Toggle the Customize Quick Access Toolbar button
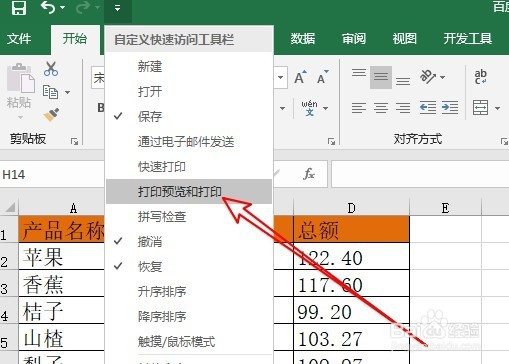Image resolution: width=509 pixels, height=364 pixels. (117, 8)
